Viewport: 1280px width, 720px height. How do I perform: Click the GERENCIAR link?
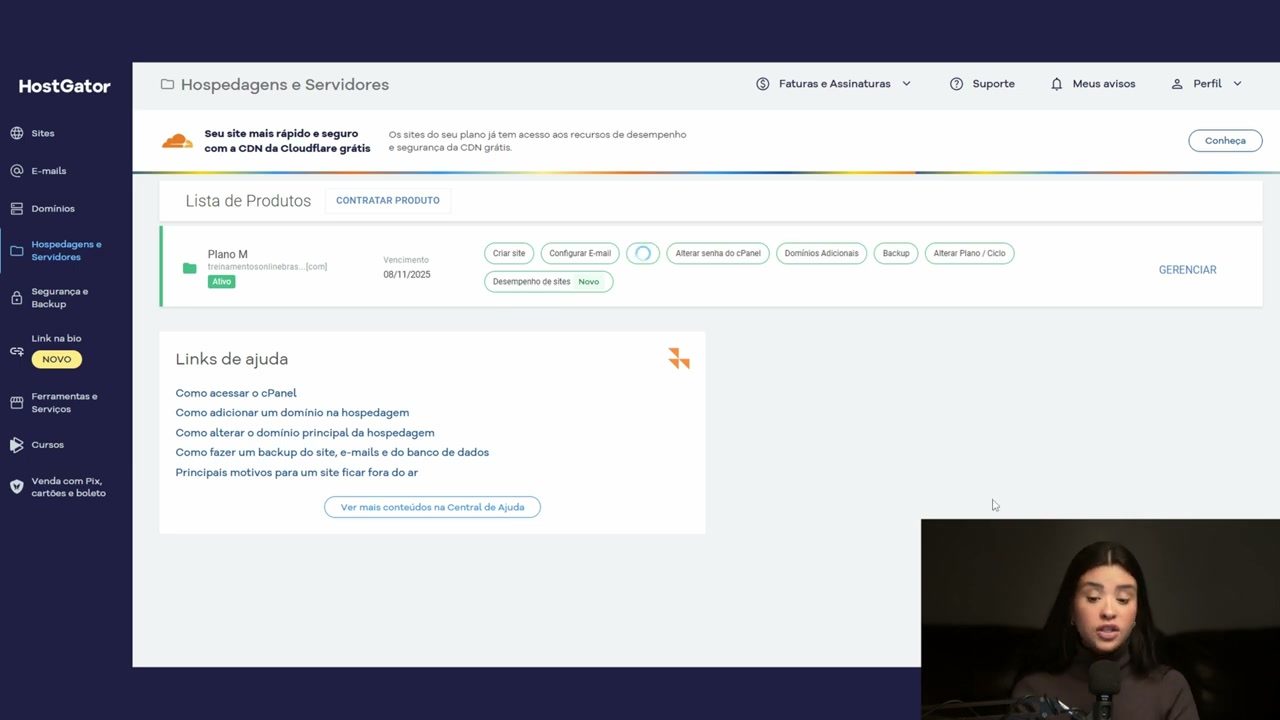point(1187,270)
